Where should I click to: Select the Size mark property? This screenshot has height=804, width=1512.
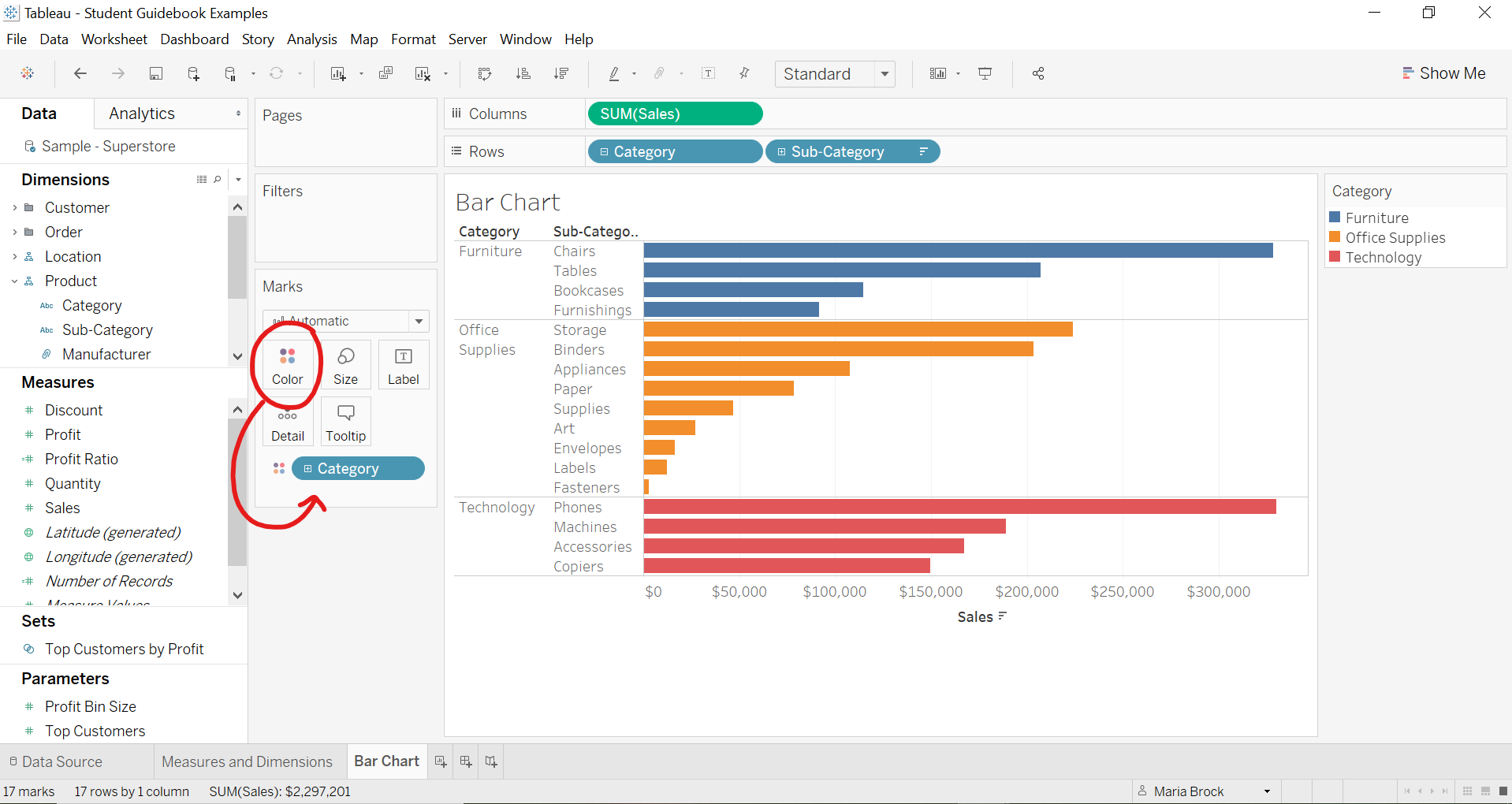(345, 364)
